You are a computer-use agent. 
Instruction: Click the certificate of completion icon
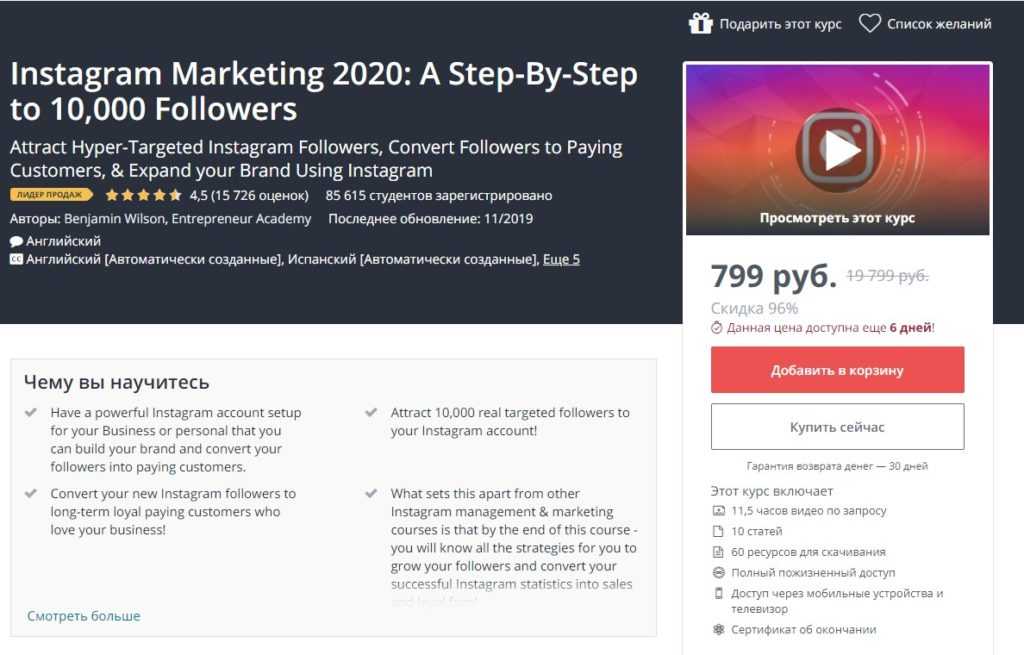pos(718,630)
